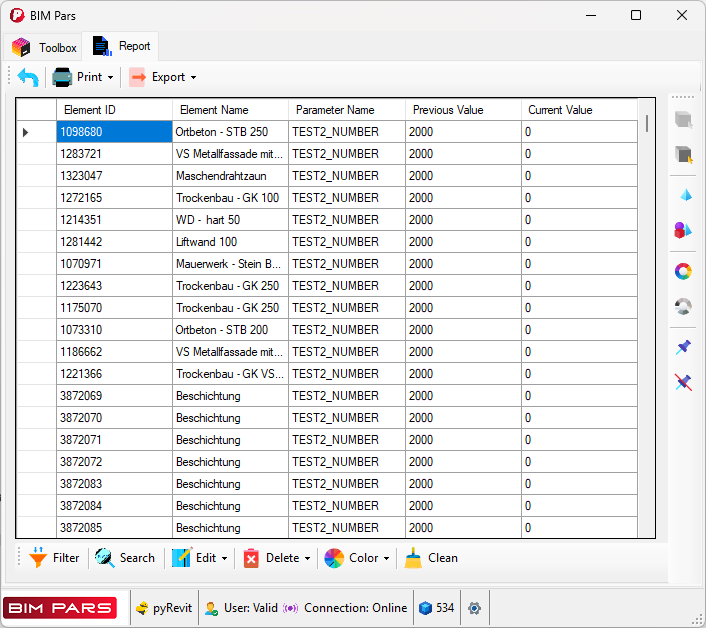Click the crossed-out pushpin icon

pos(684,382)
